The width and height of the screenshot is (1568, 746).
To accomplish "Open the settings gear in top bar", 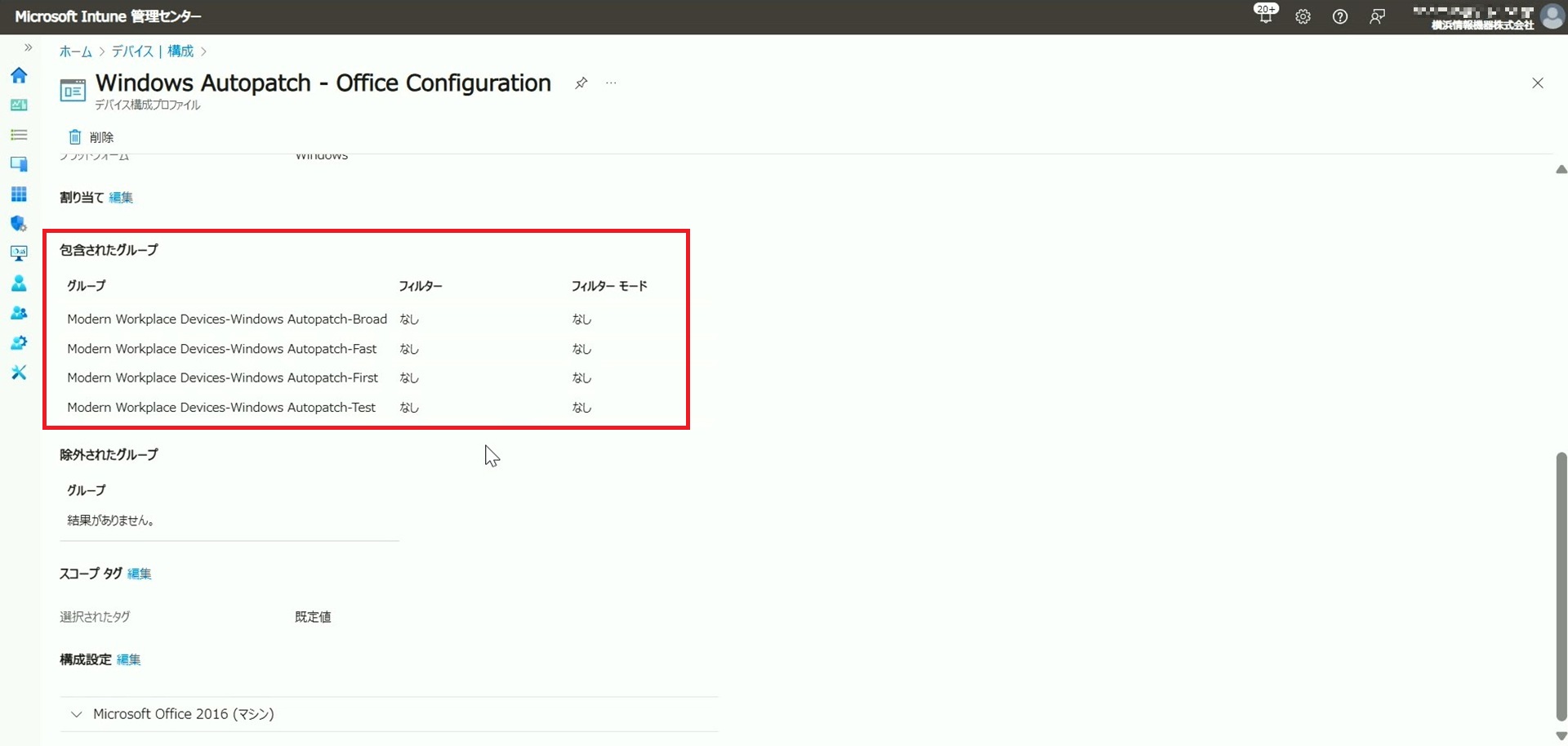I will [1303, 16].
